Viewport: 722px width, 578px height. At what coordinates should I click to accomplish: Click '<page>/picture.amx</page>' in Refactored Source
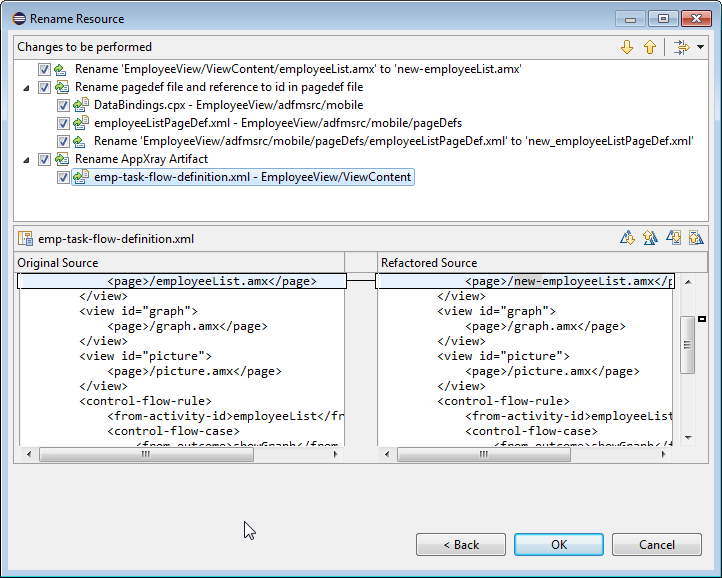point(552,371)
